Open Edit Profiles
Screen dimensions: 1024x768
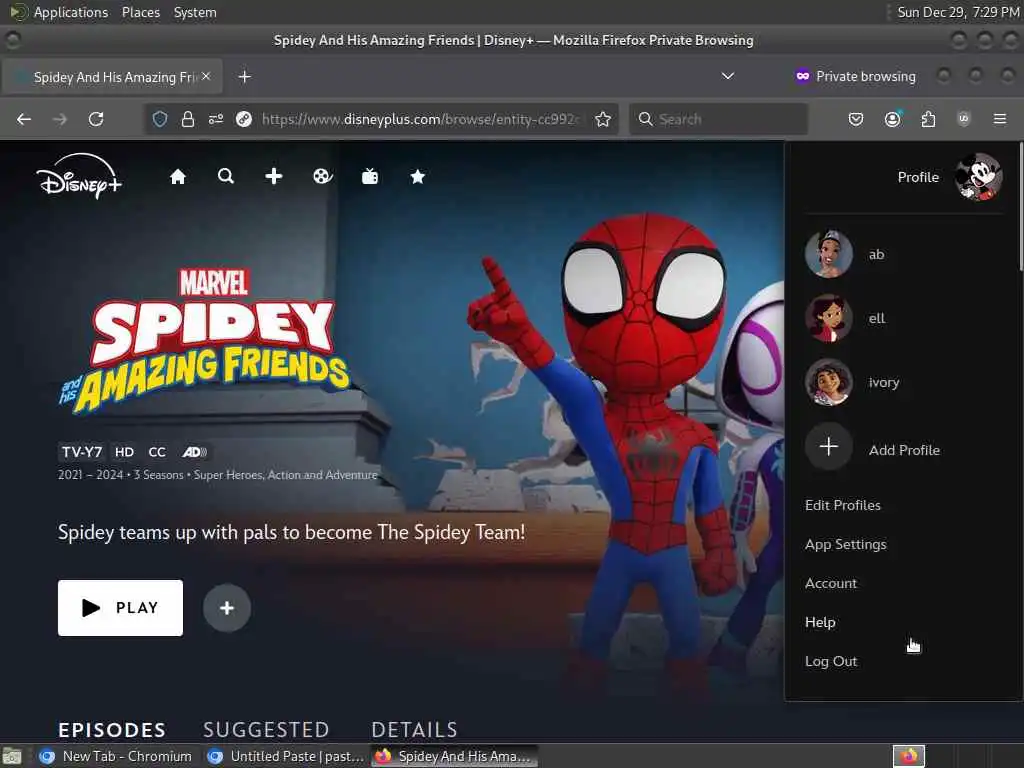coord(842,505)
